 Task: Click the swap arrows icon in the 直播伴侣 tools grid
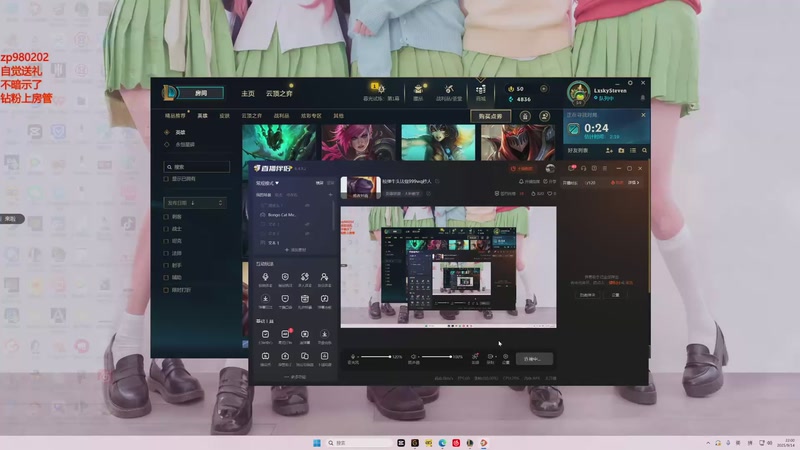click(x=305, y=277)
